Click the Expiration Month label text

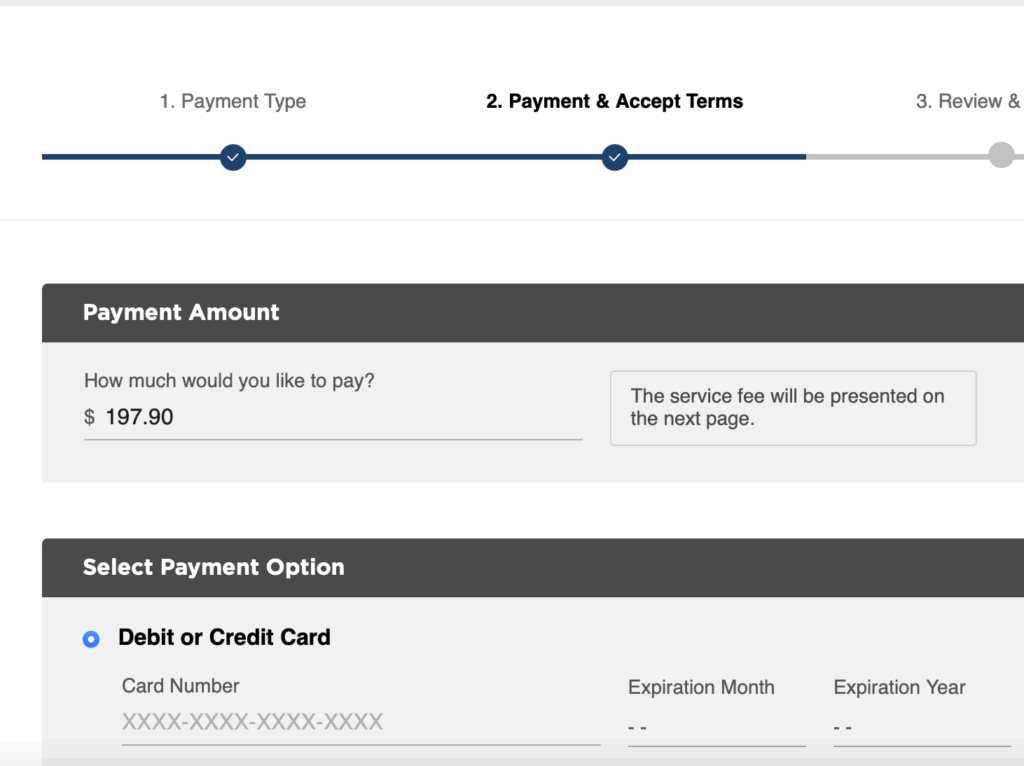tap(701, 687)
